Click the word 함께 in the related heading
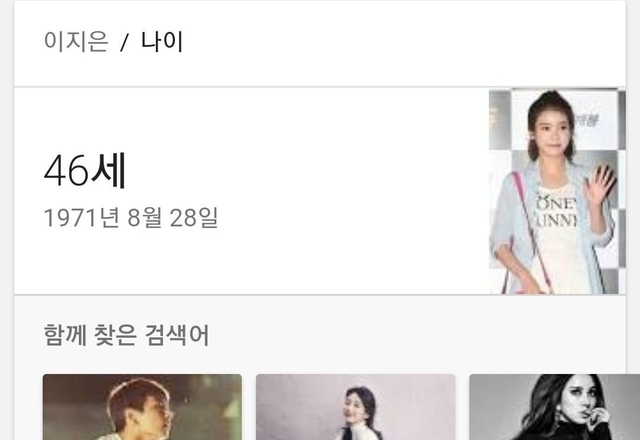Screen dimensions: 640x440 point(65,335)
